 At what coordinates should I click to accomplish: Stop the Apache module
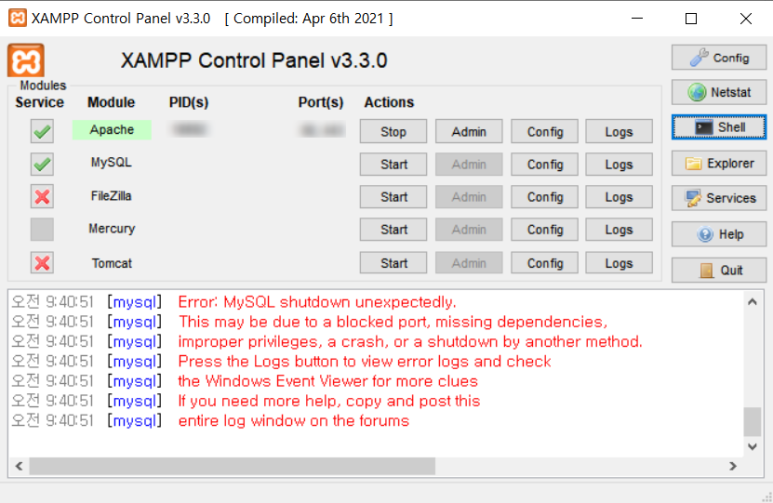(393, 131)
